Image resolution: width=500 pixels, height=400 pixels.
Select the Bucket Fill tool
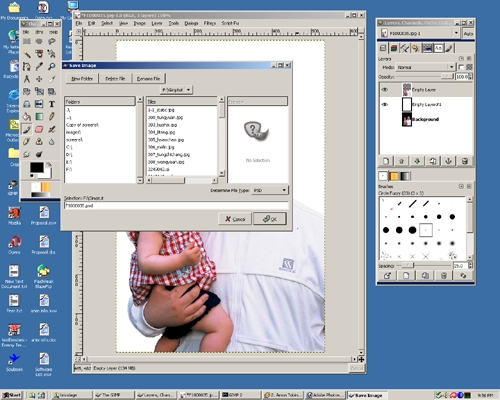27,117
